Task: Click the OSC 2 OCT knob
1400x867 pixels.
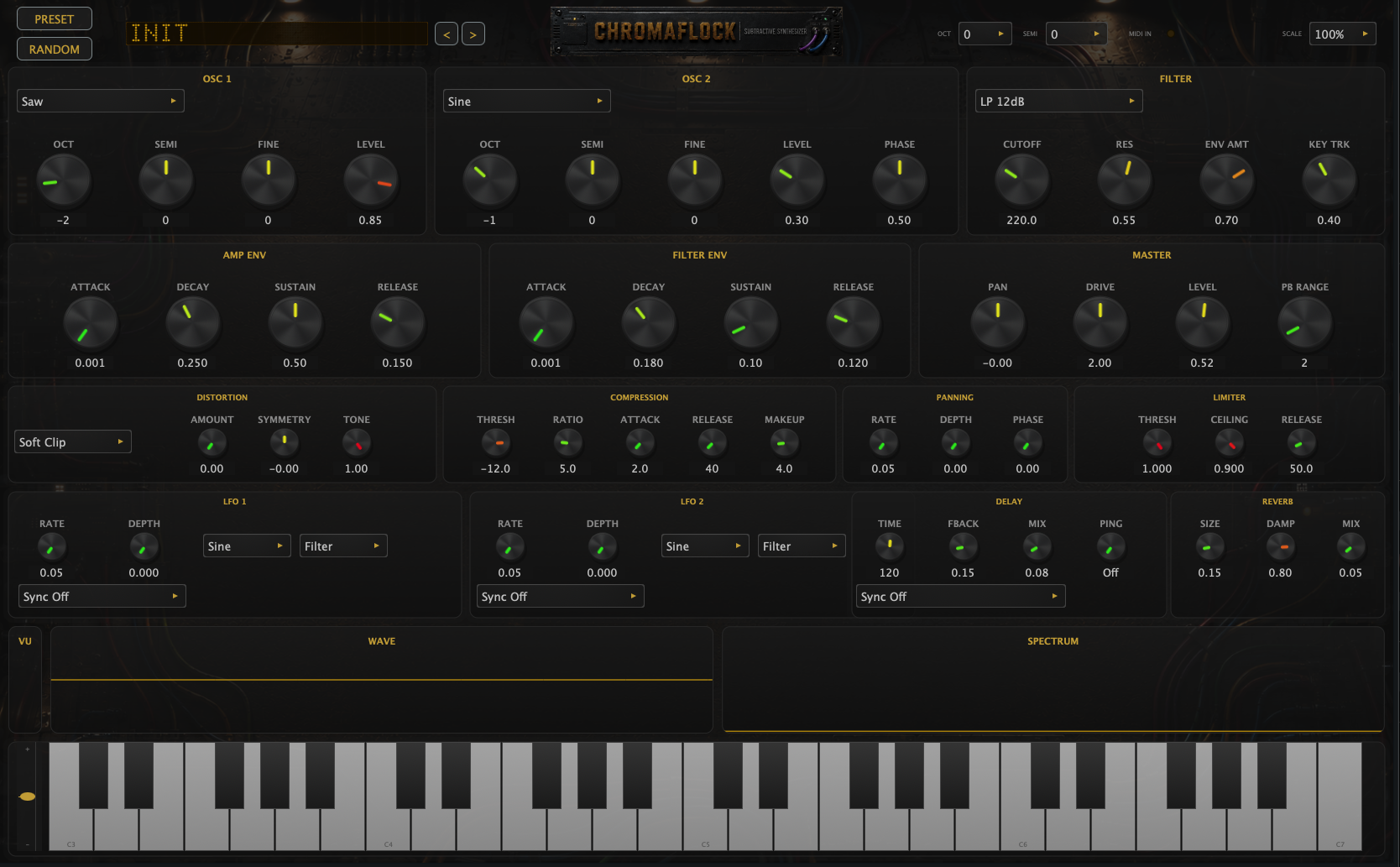Action: (490, 180)
